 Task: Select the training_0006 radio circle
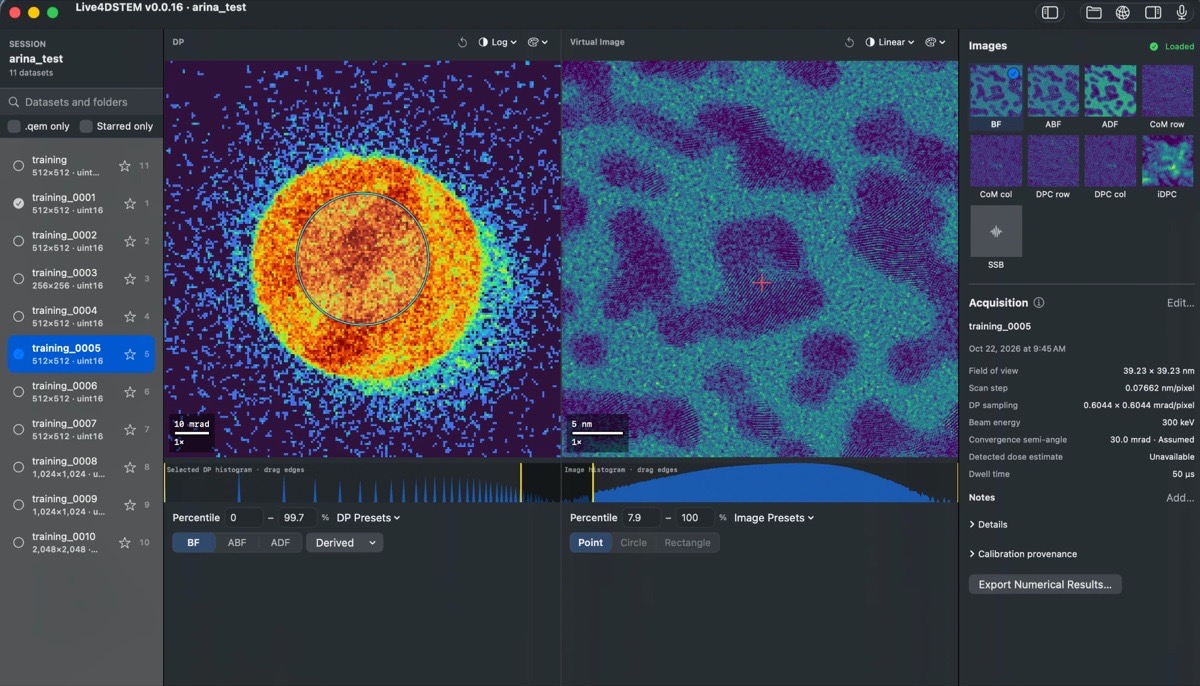tap(18, 392)
